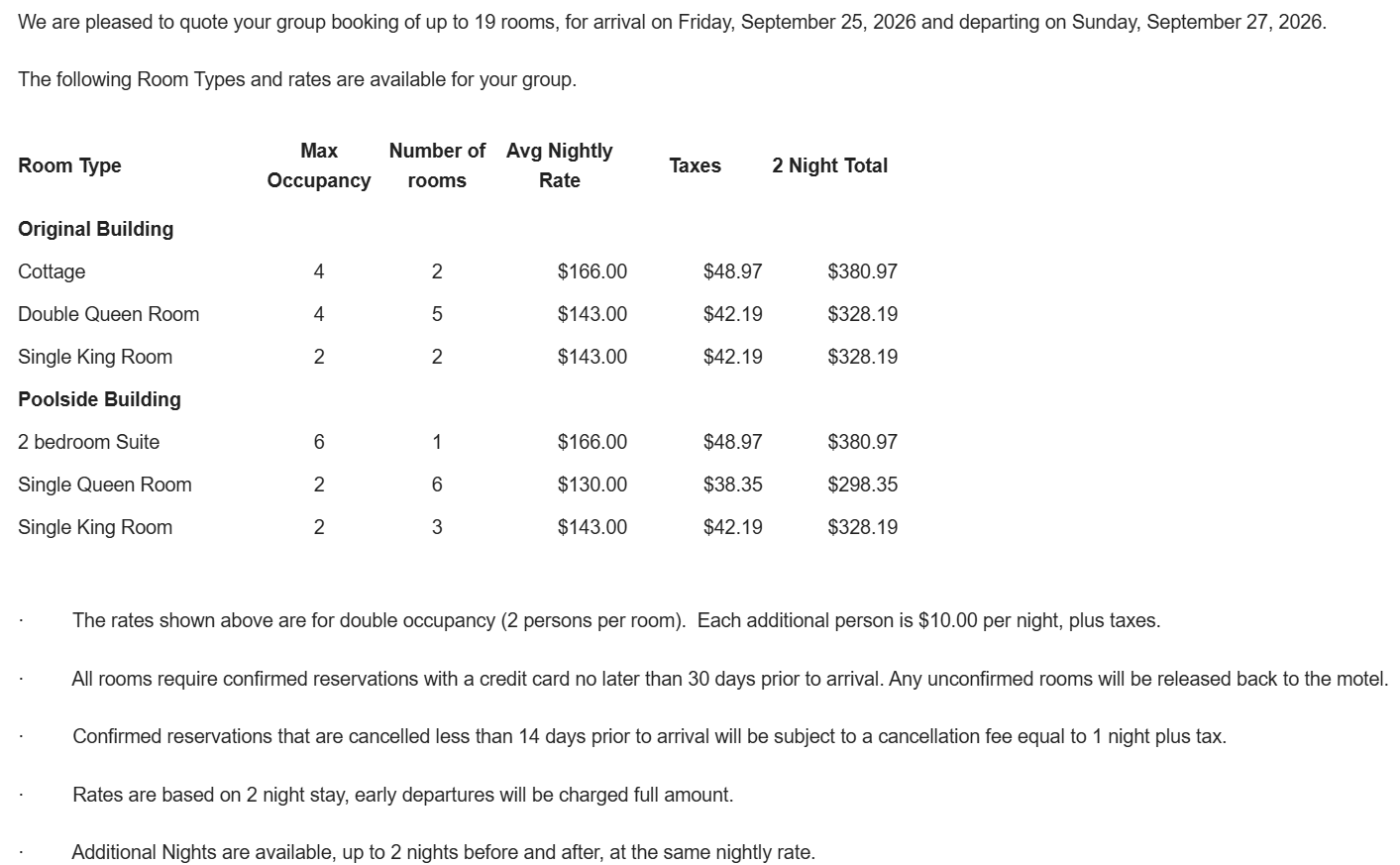
Task: Select the 2 bedroom Suite label
Action: click(x=89, y=442)
